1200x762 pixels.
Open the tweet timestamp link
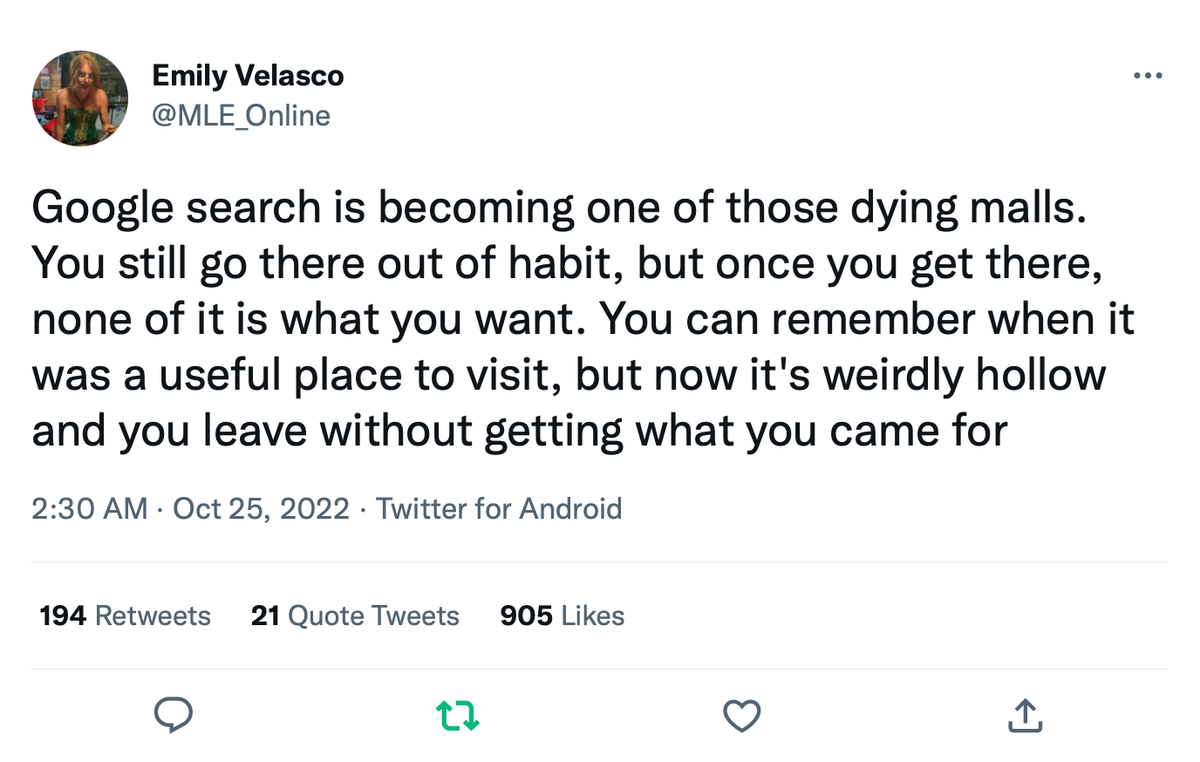pyautogui.click(x=90, y=509)
